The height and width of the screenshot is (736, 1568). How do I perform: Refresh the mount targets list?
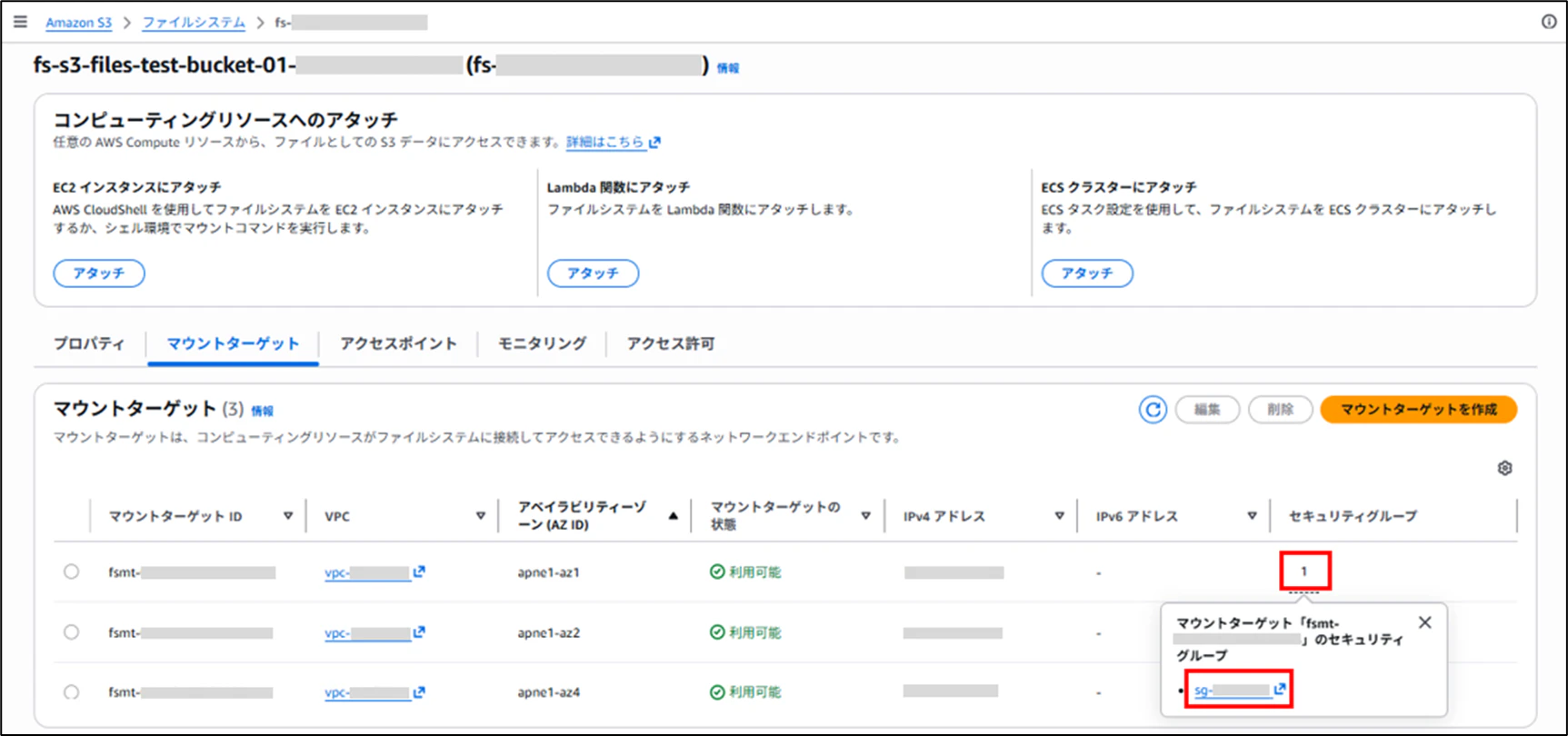click(x=1153, y=410)
